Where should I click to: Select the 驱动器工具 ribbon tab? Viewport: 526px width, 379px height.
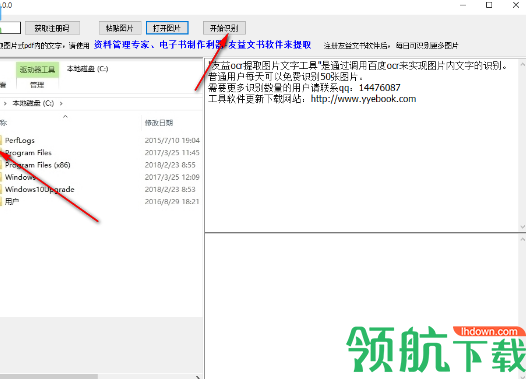(x=37, y=70)
